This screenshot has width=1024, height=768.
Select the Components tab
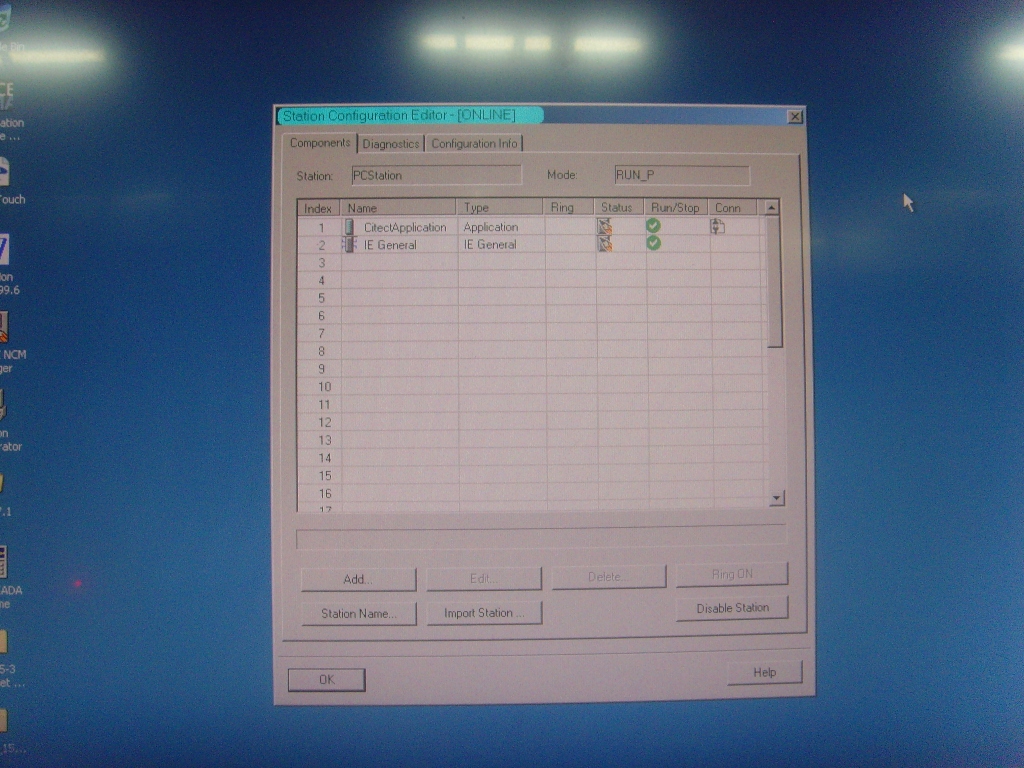[320, 143]
